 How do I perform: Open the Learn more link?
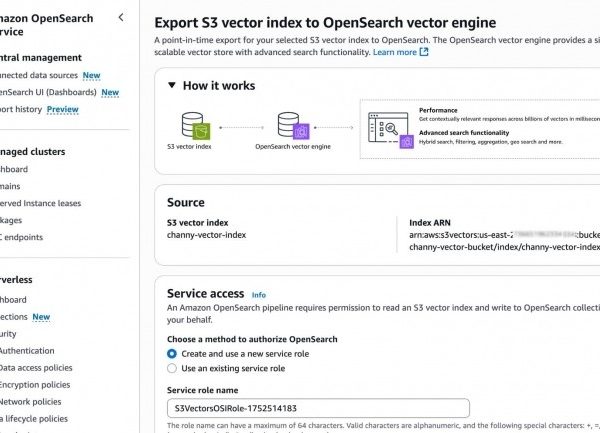pos(394,52)
